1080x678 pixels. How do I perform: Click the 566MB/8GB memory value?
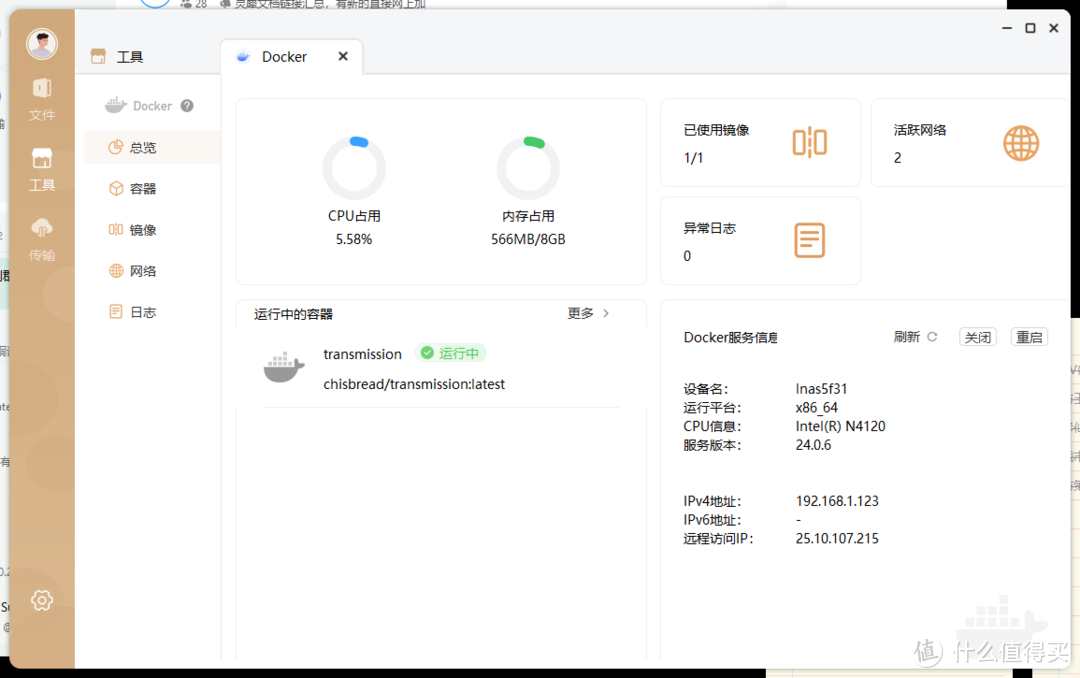click(528, 239)
